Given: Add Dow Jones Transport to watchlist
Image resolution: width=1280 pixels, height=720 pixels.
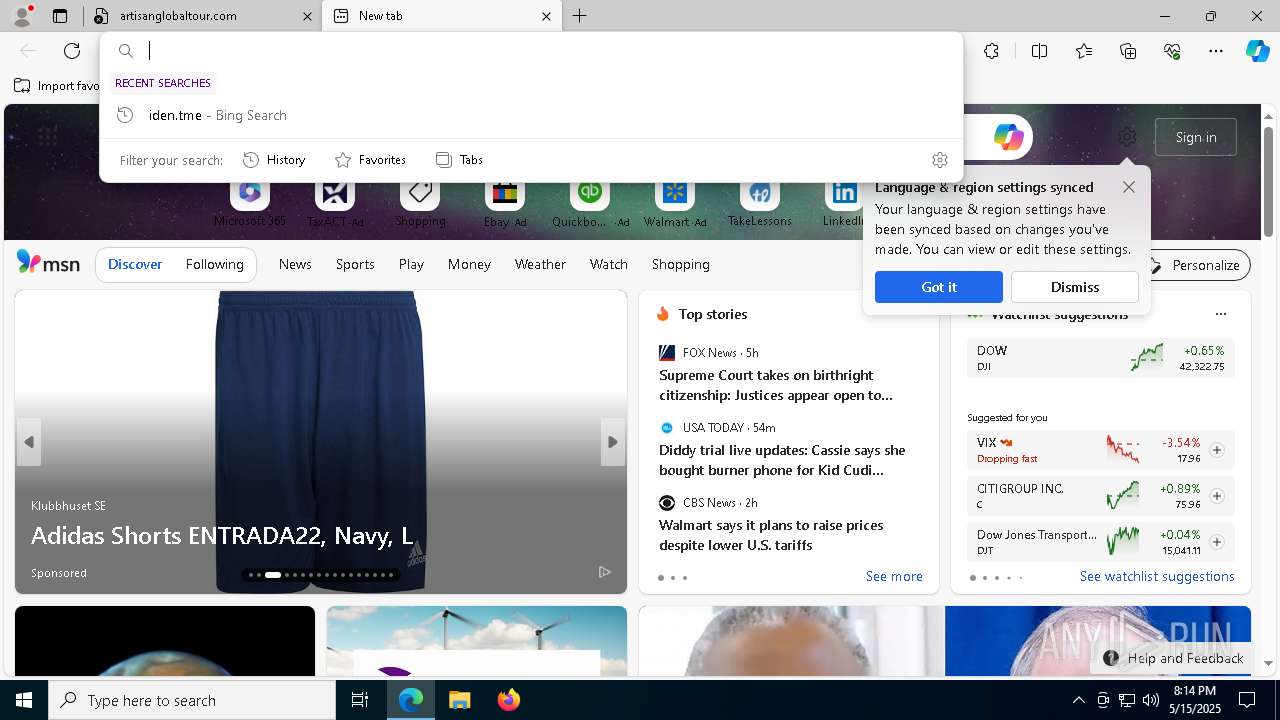Looking at the screenshot, I should pyautogui.click(x=1216, y=542).
